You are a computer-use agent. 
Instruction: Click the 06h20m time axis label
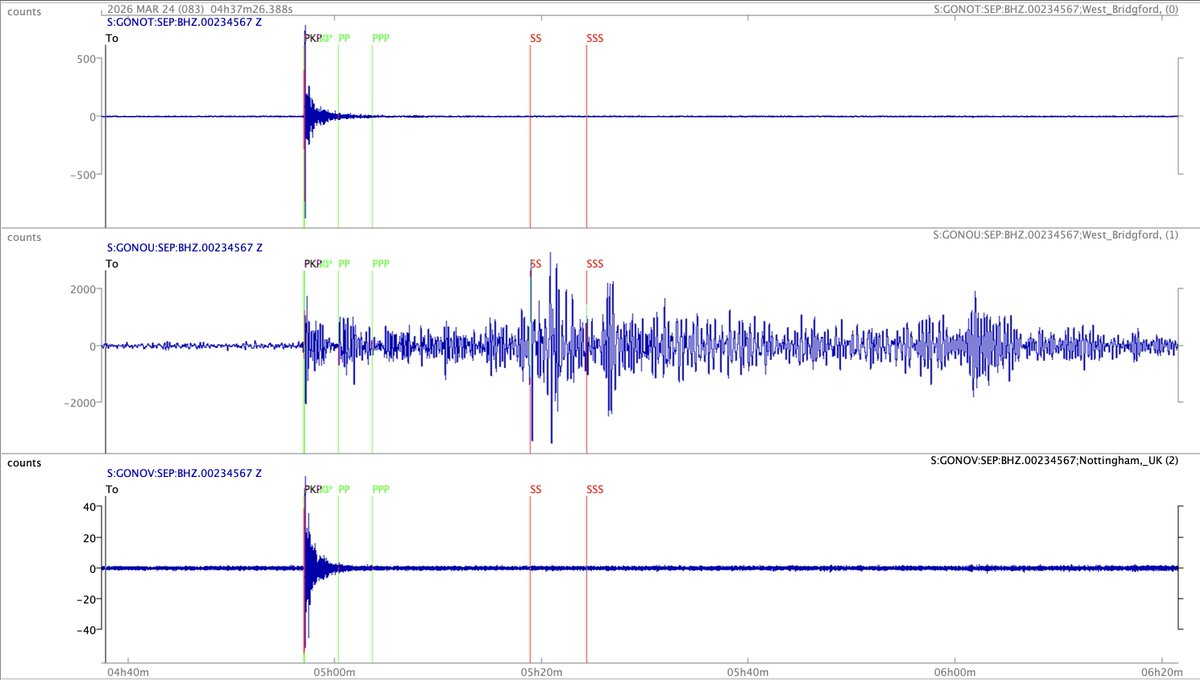[1162, 672]
